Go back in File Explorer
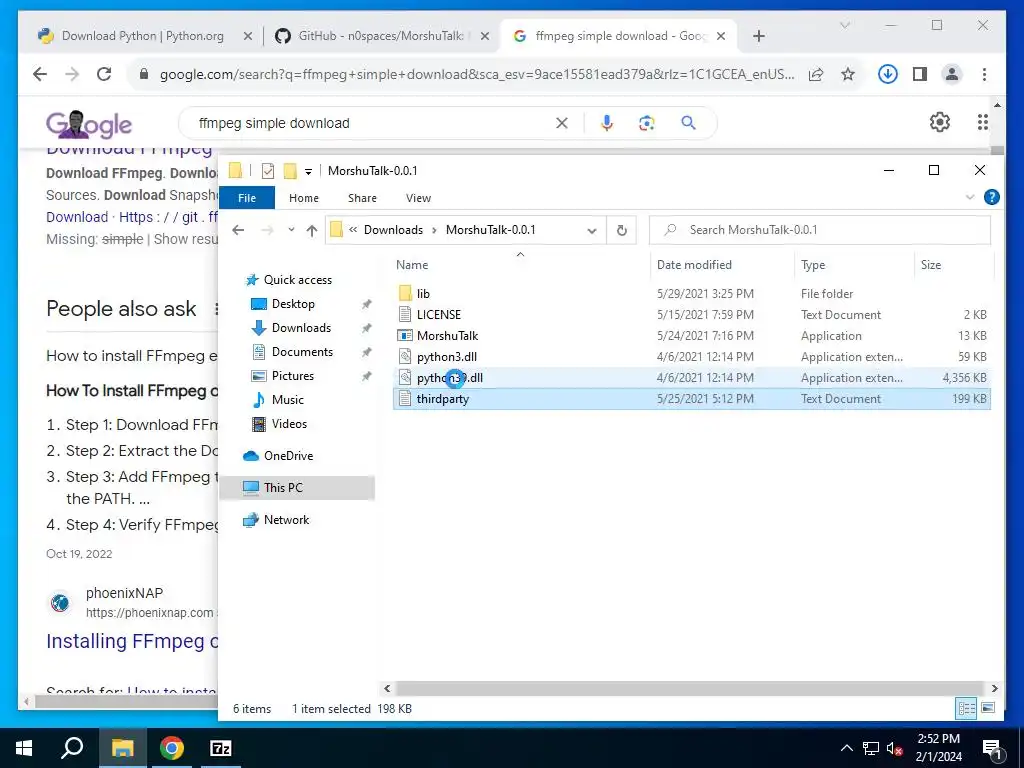 tap(238, 230)
